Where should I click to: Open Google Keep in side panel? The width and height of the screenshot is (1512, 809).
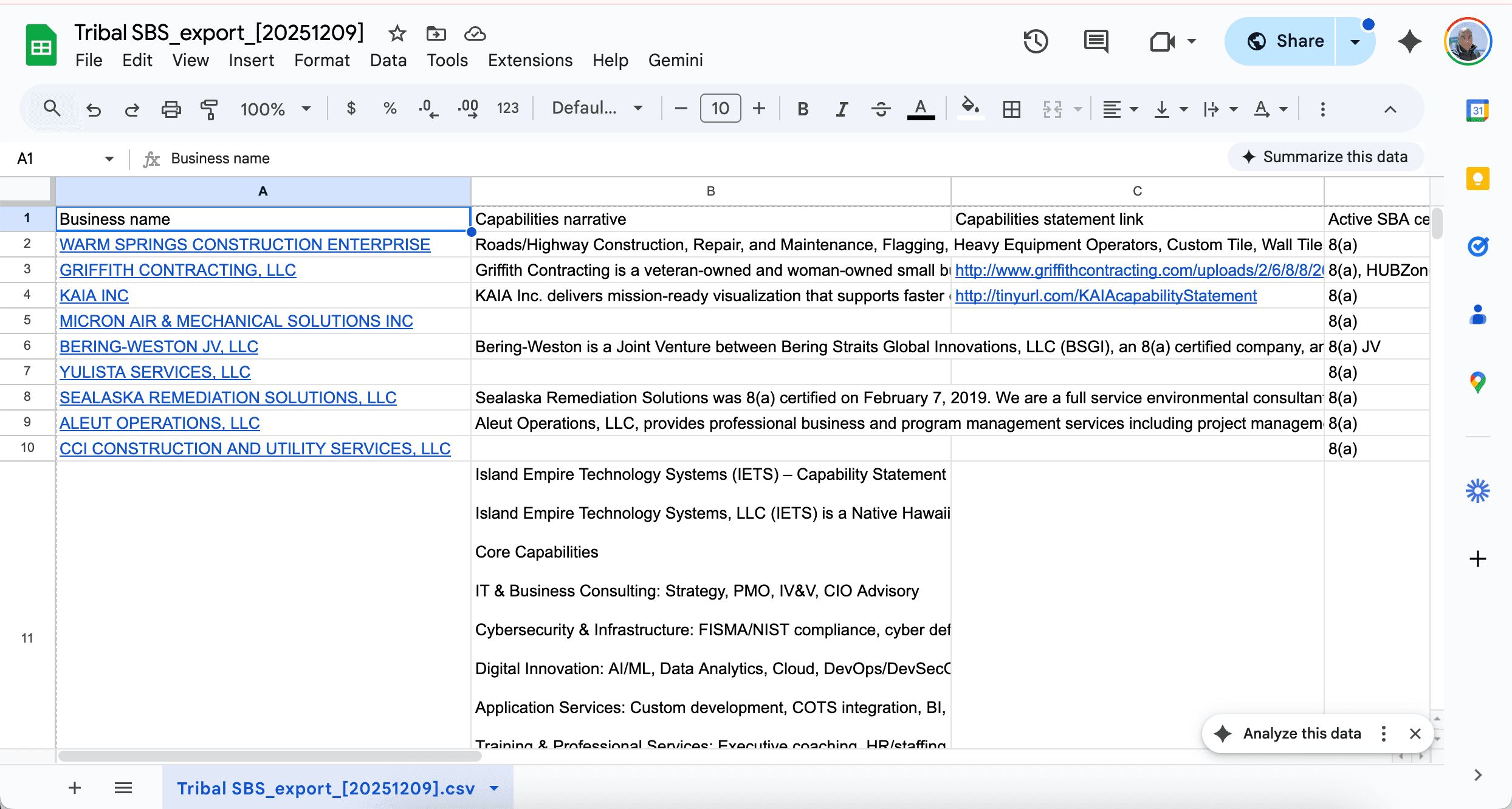[1477, 179]
